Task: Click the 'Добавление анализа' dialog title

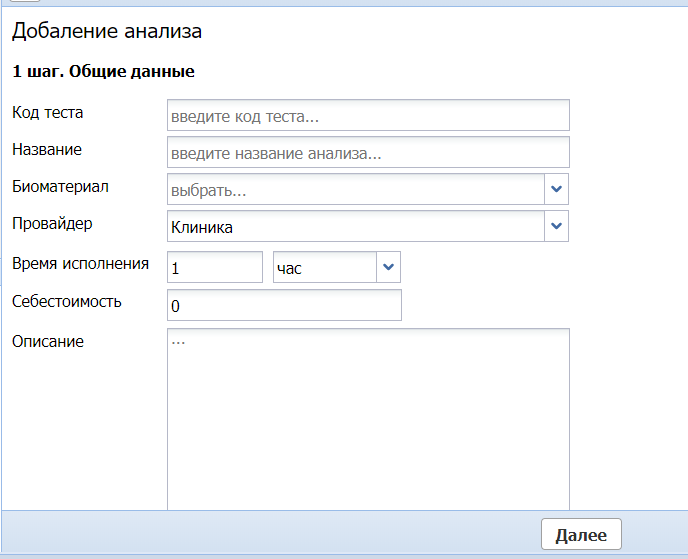Action: point(107,32)
